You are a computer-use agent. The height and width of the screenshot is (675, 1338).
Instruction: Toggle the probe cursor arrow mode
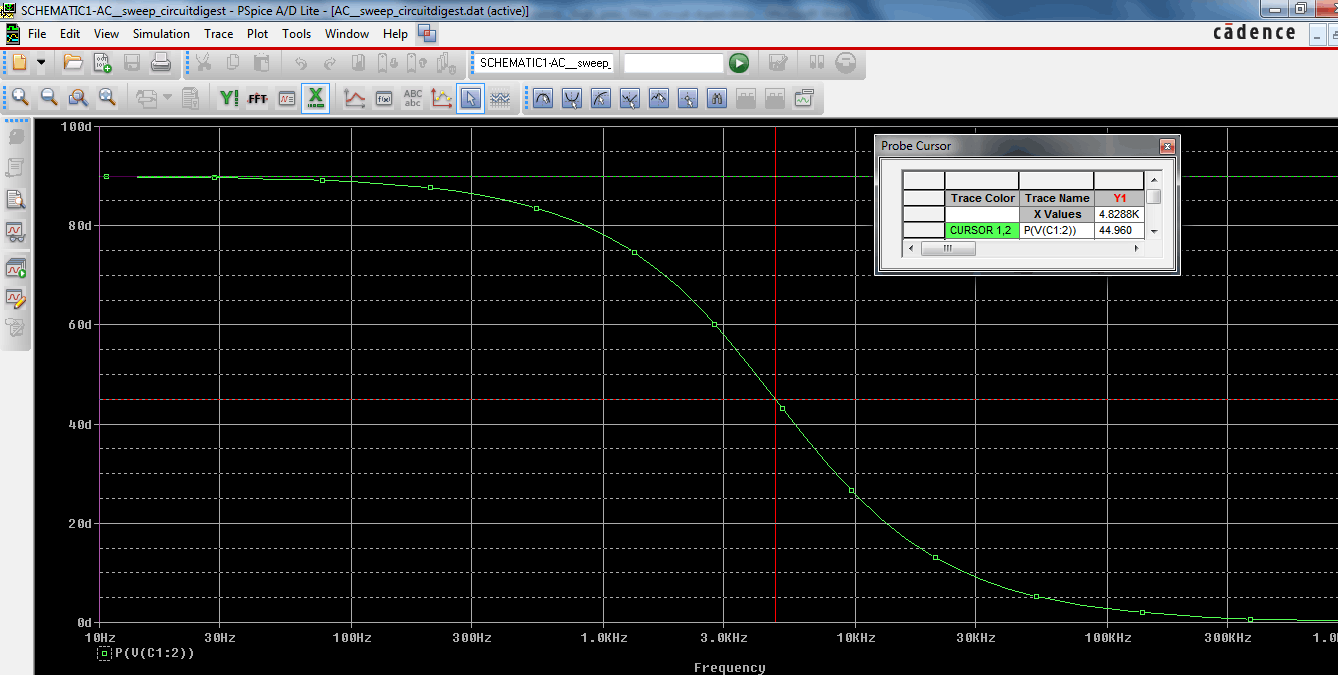(x=471, y=98)
